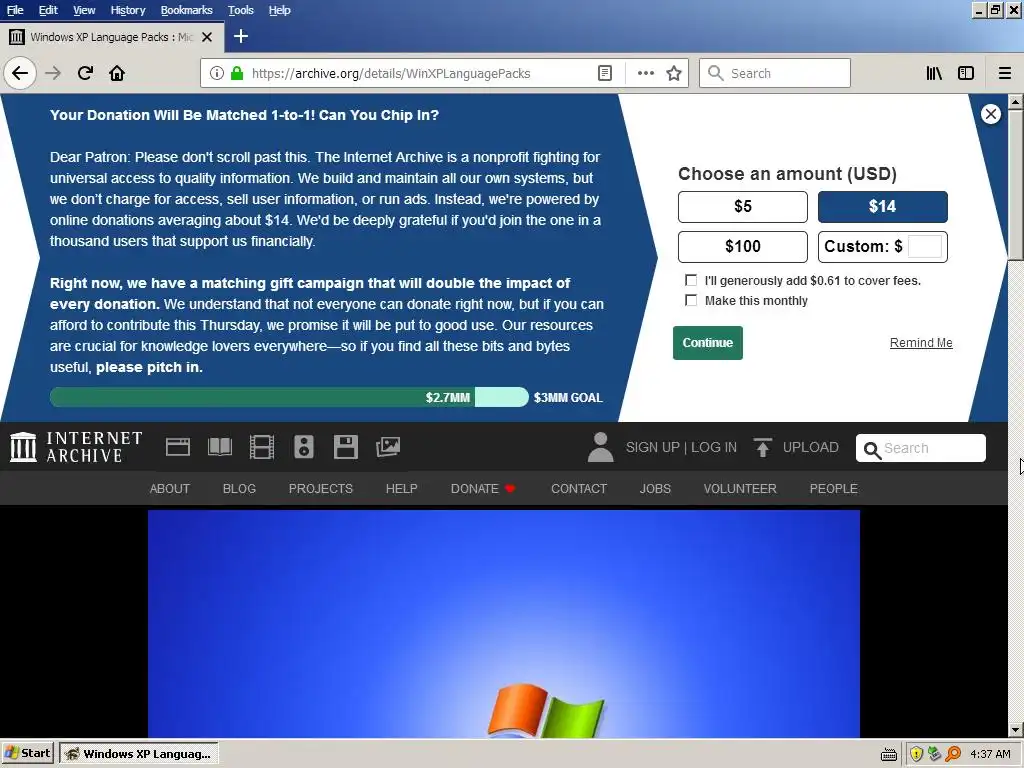Viewport: 1024px width, 768px height.
Task: Click the SIGN UP link
Action: (x=652, y=447)
